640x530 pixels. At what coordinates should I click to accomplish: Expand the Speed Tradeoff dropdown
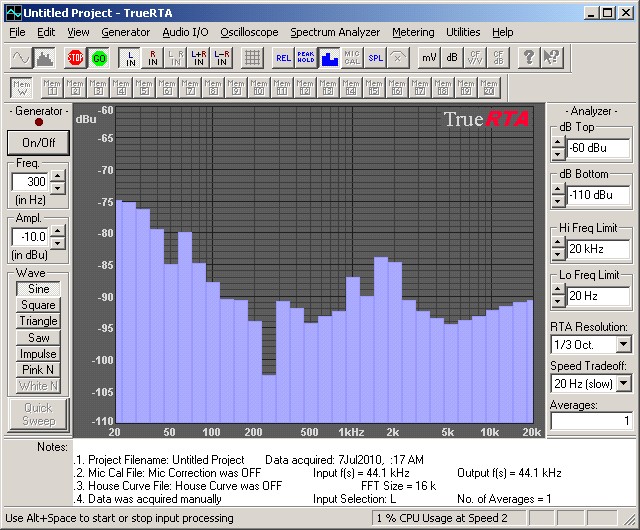pos(623,384)
